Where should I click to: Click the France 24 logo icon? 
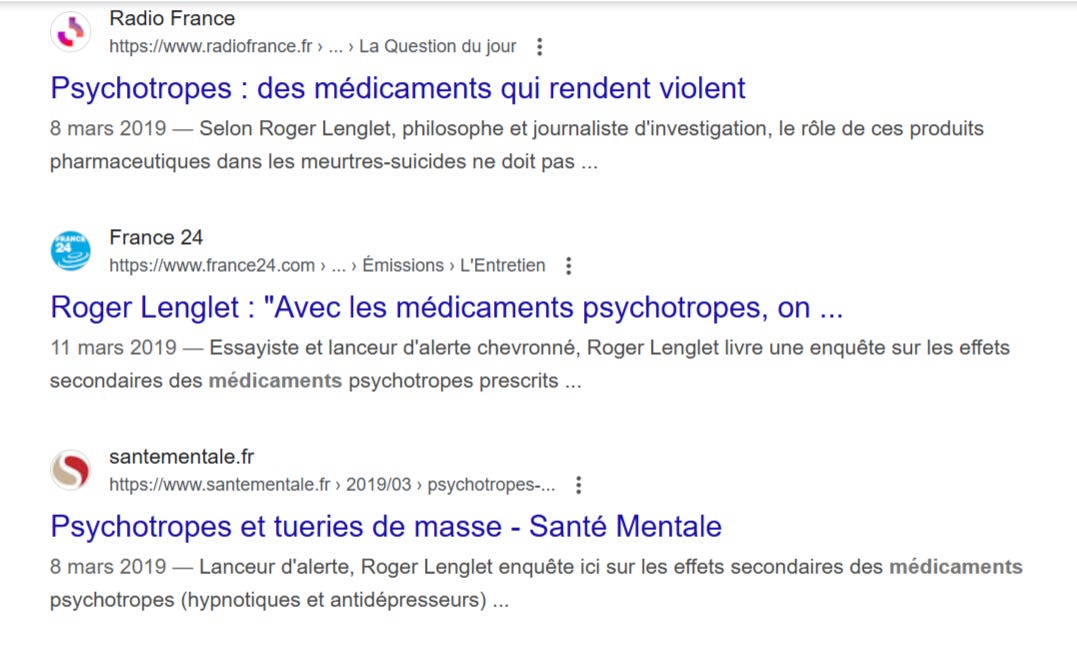tap(71, 251)
